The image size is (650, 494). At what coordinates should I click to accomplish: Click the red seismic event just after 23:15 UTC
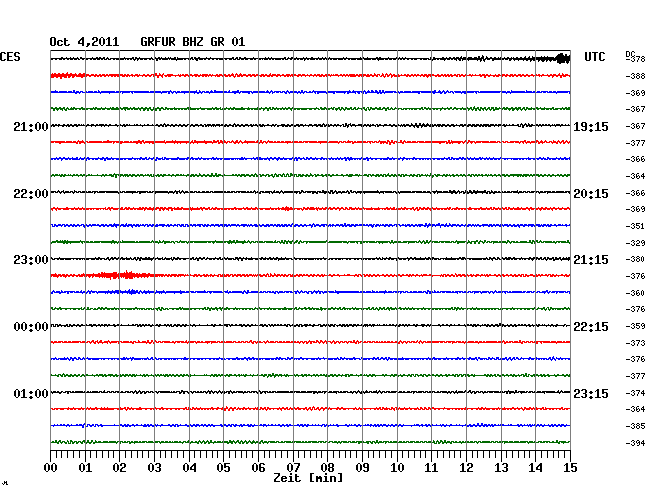point(119,275)
